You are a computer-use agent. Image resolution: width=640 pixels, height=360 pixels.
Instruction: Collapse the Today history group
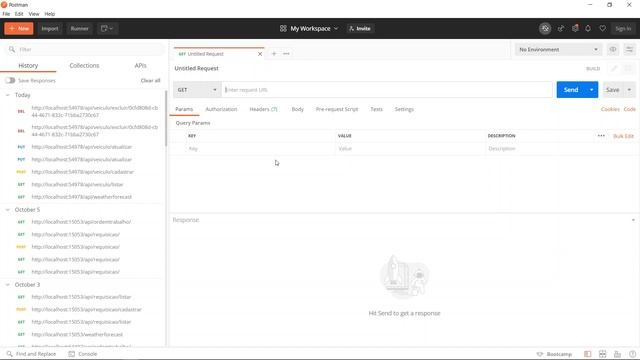(x=7, y=95)
